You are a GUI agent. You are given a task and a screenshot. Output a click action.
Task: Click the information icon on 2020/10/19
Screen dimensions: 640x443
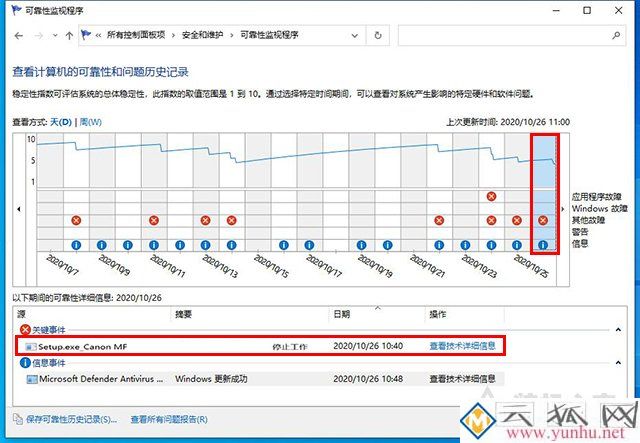[361, 245]
